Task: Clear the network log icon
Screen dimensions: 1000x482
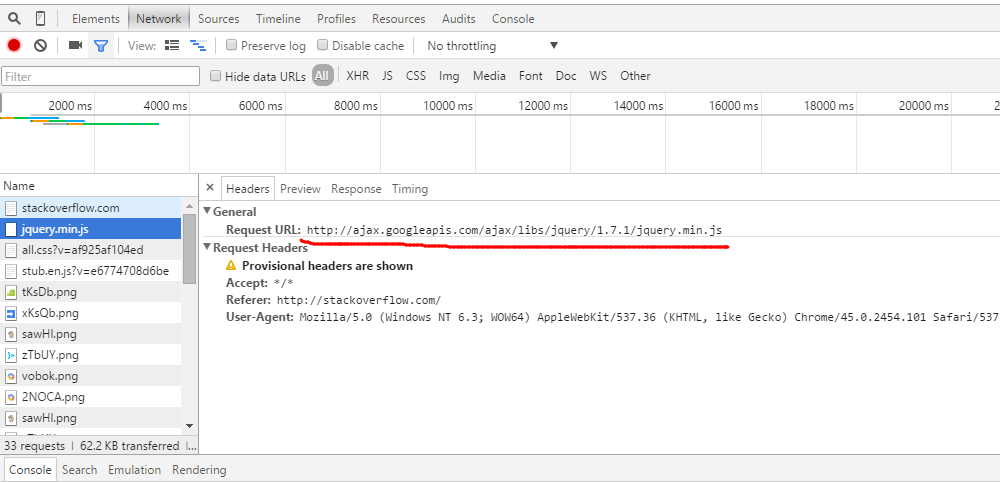Action: [x=40, y=45]
